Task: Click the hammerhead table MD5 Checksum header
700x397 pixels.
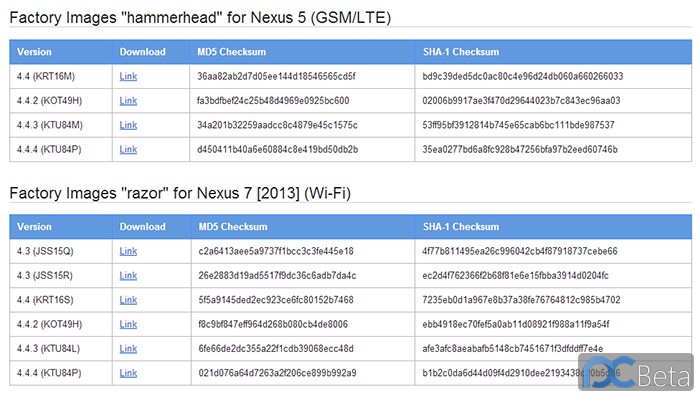Action: (232, 52)
